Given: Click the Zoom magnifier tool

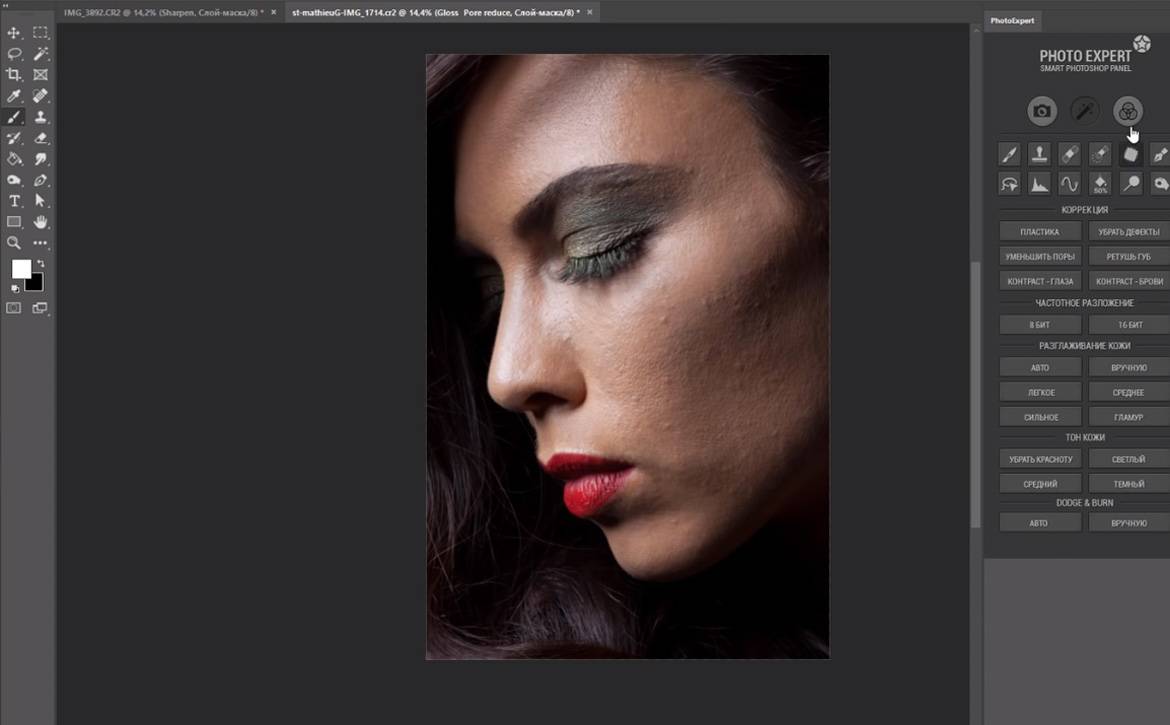Looking at the screenshot, I should click(14, 243).
